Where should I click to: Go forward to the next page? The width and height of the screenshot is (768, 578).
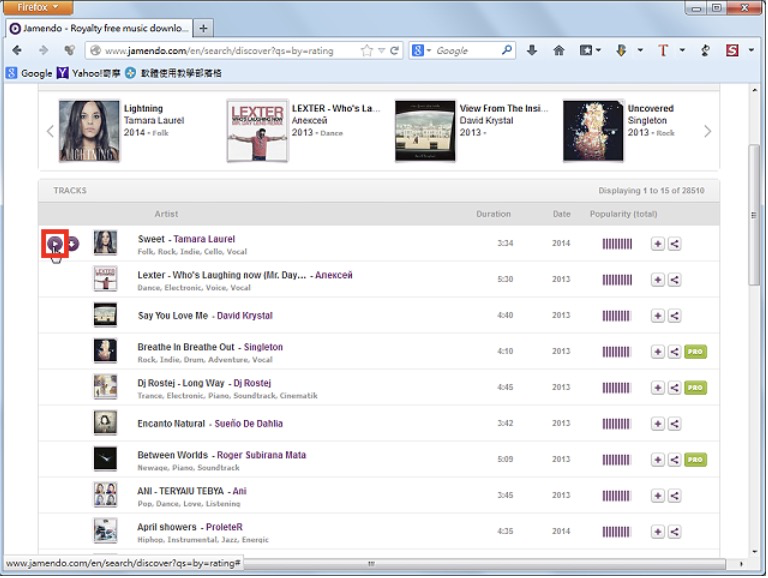pos(43,50)
